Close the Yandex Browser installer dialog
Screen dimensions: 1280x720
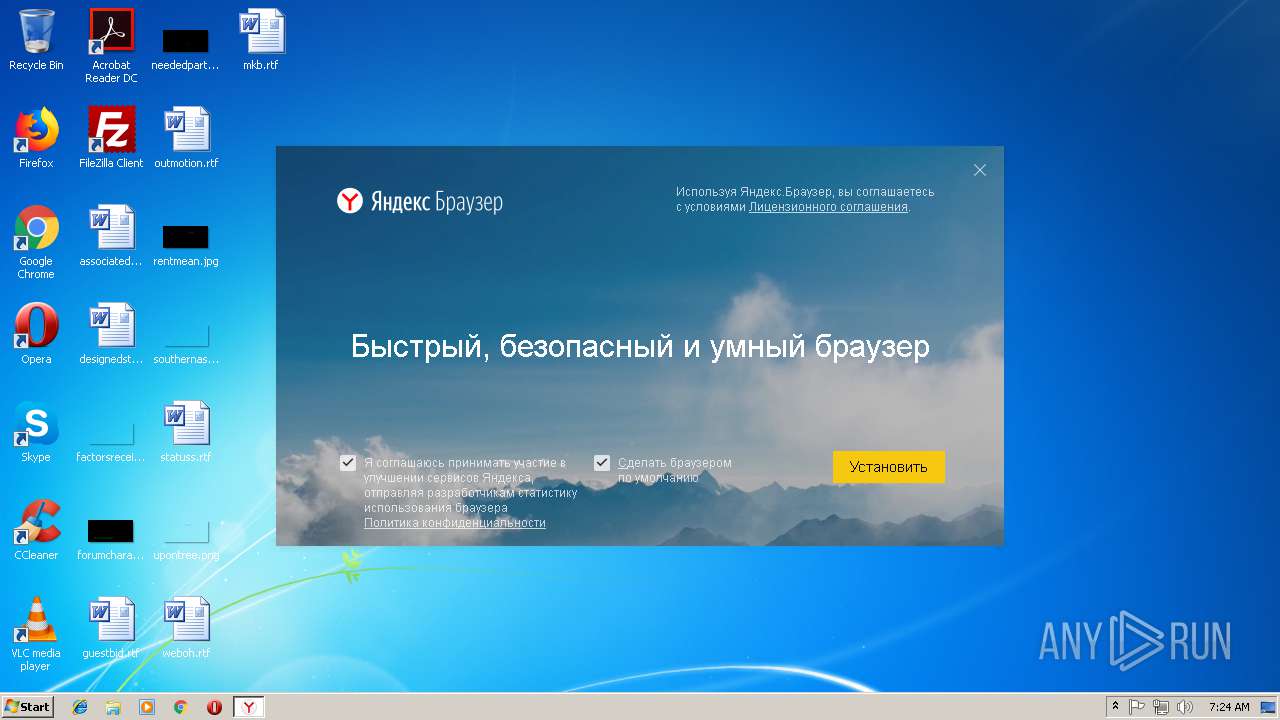coord(980,170)
